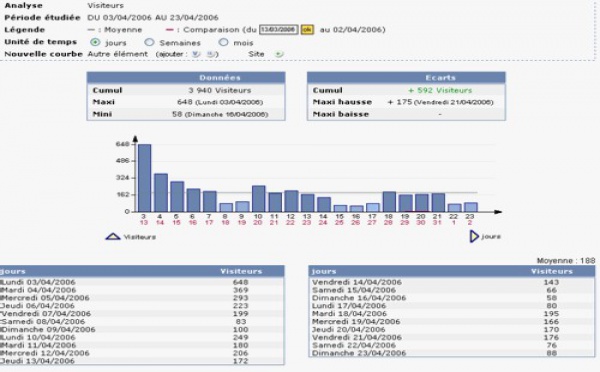Viewport: 600px width, 372px height.
Task: Click the Données panel header
Action: point(186,78)
